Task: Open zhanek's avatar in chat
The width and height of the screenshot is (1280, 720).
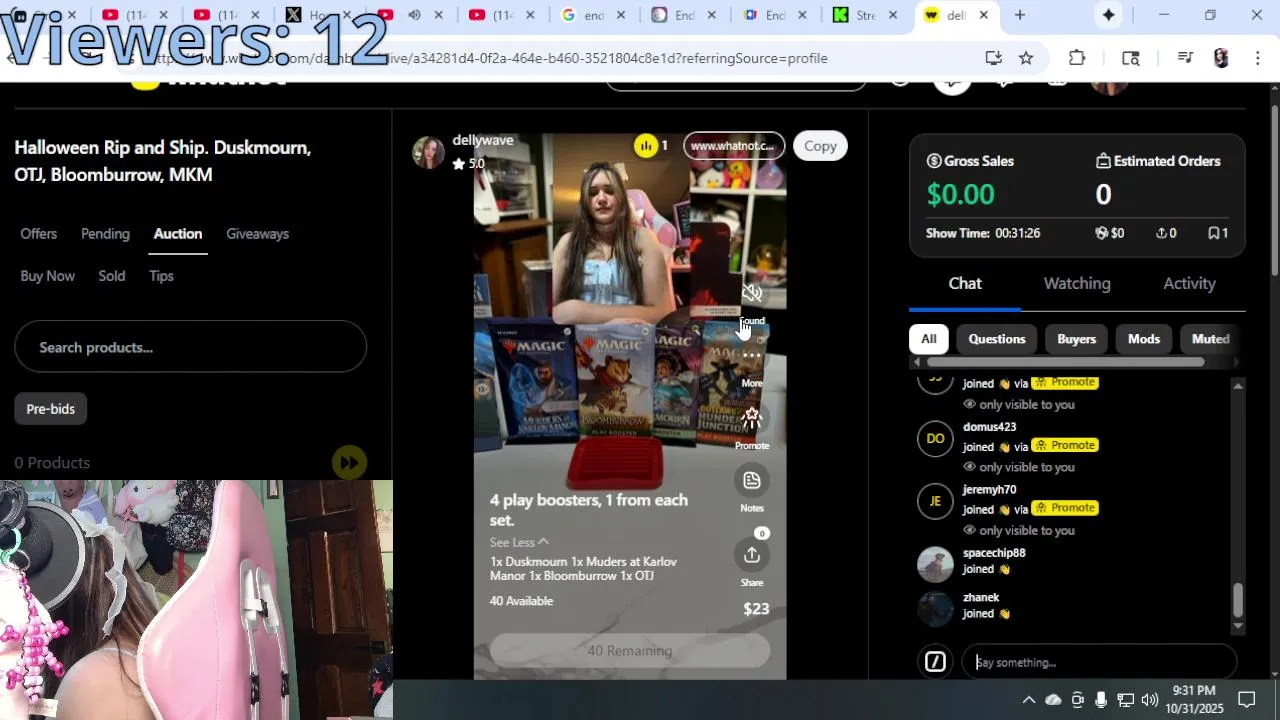Action: click(x=935, y=608)
